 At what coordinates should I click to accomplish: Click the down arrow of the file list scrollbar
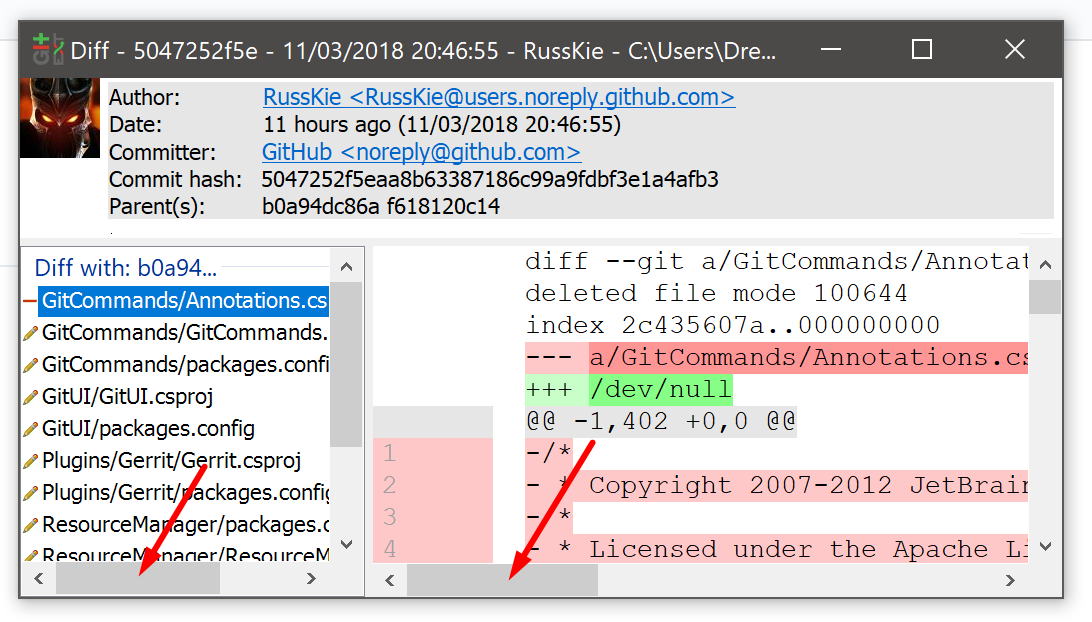click(345, 543)
